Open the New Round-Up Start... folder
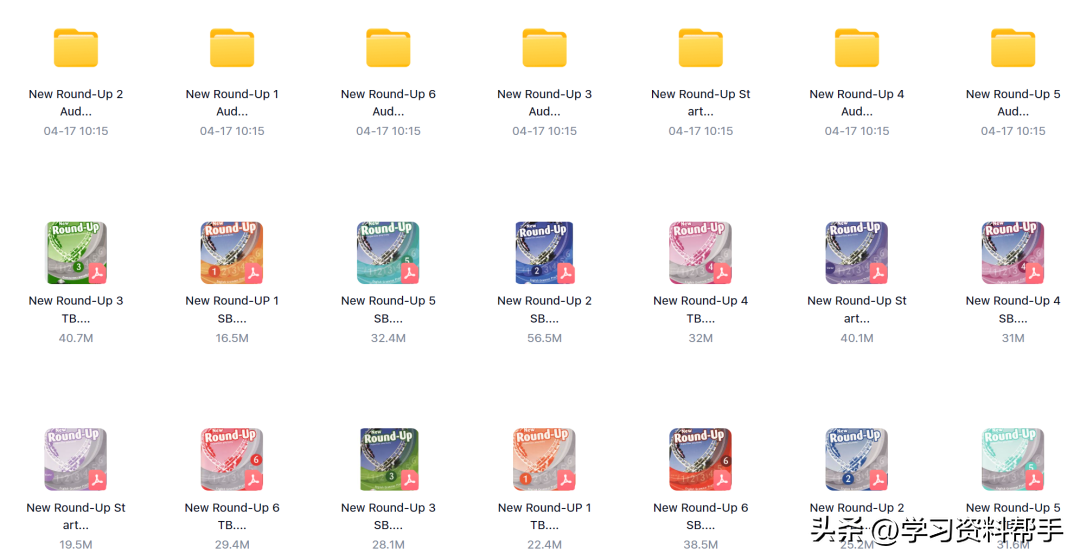Screen dimensions: 1080x560 click(700, 48)
